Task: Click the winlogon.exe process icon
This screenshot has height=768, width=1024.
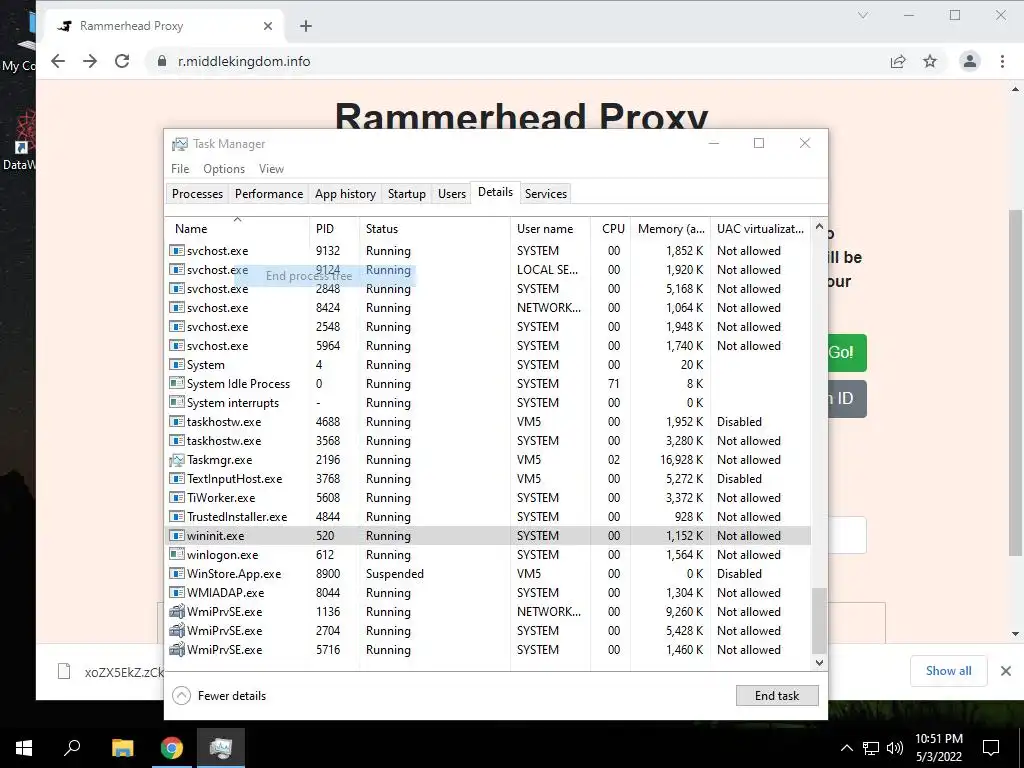Action: click(x=176, y=554)
